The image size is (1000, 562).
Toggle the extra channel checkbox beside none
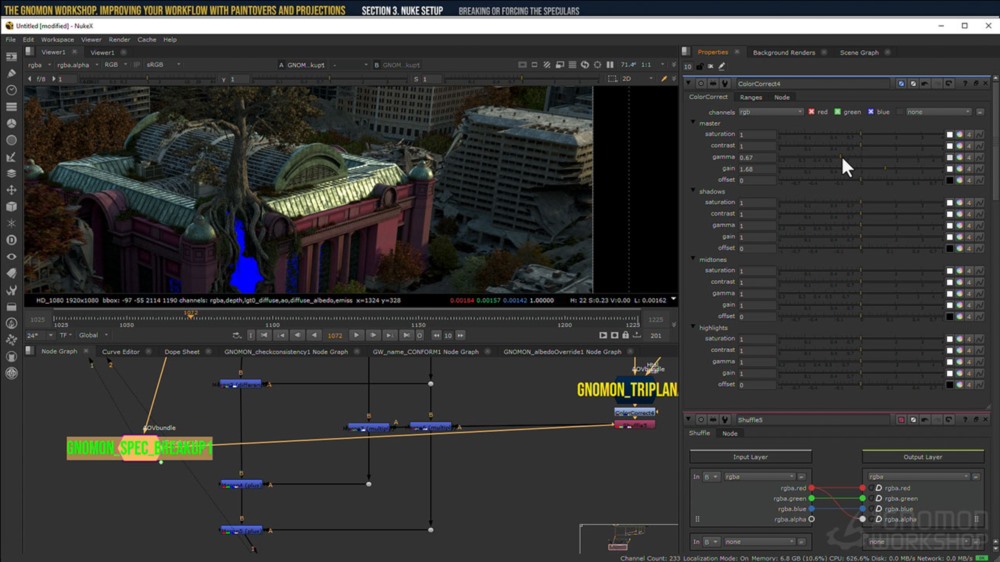900,112
